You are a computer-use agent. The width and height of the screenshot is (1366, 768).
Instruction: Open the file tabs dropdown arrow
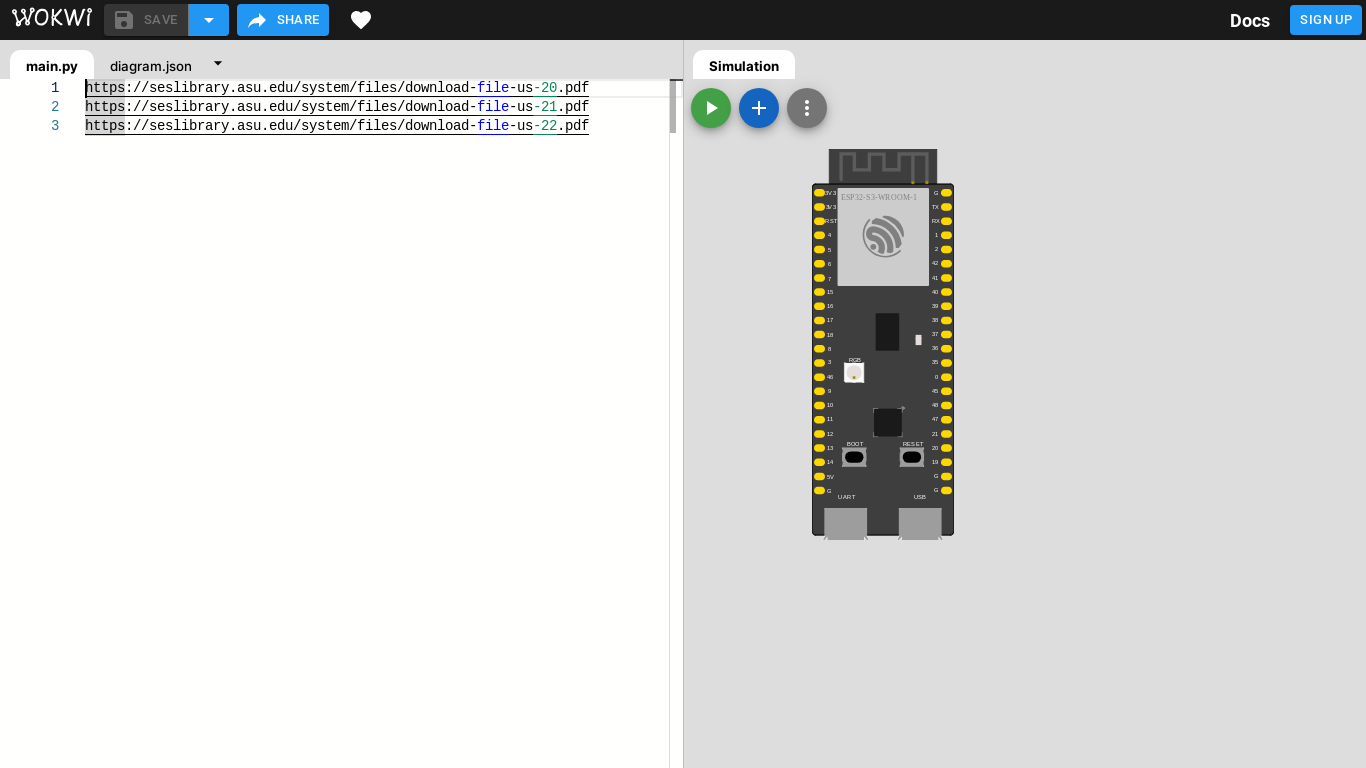pyautogui.click(x=218, y=63)
